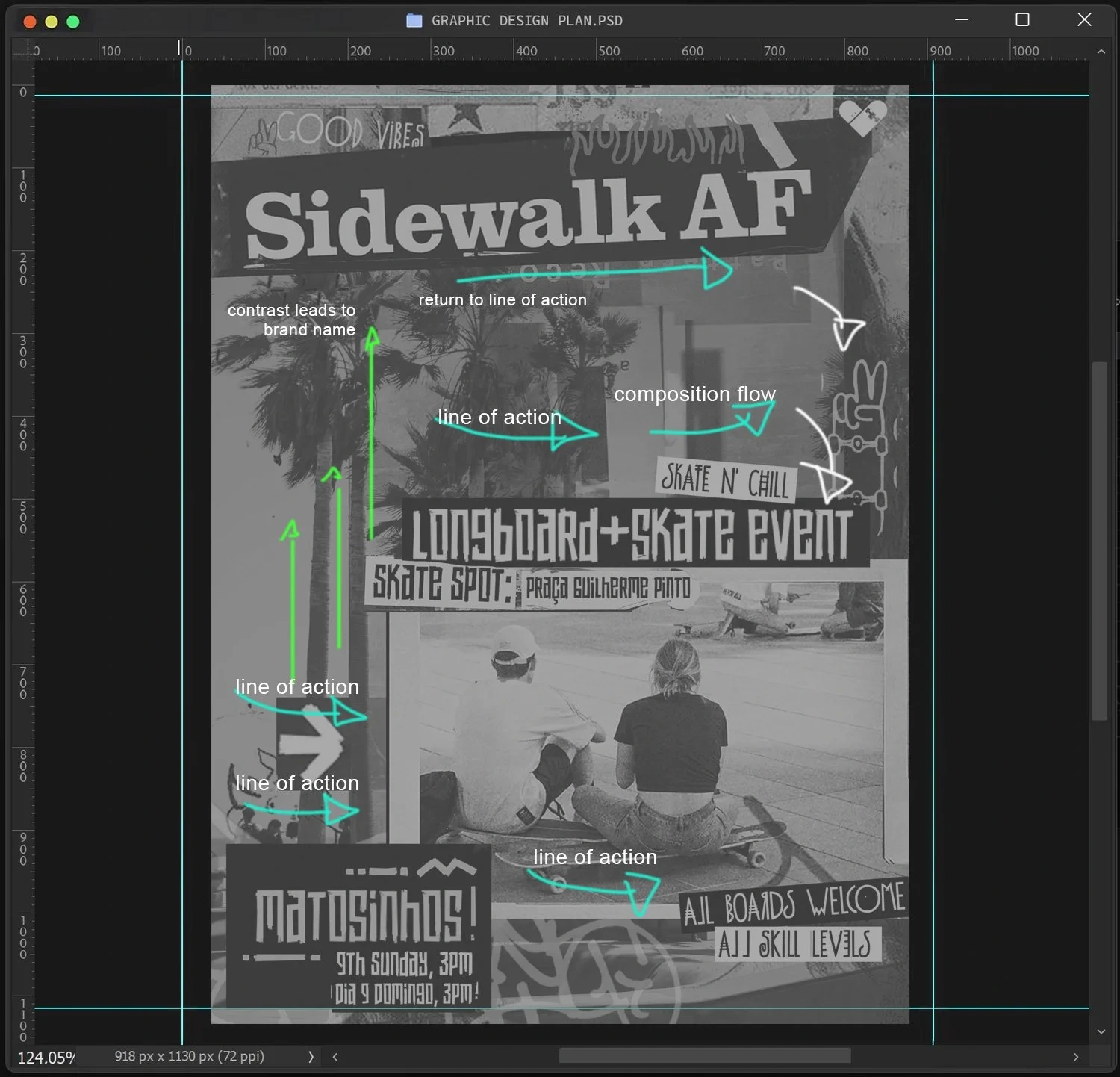Click the right horizontal scroll arrow
The width and height of the screenshot is (1120, 1077).
click(1075, 1056)
